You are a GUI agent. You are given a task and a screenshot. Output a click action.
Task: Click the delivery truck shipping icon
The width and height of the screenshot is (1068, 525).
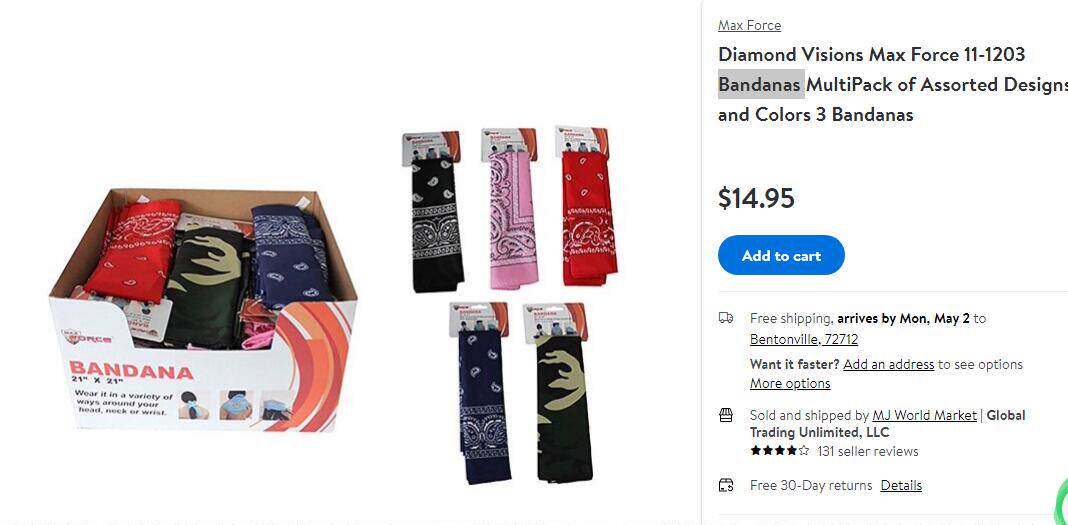click(x=726, y=318)
